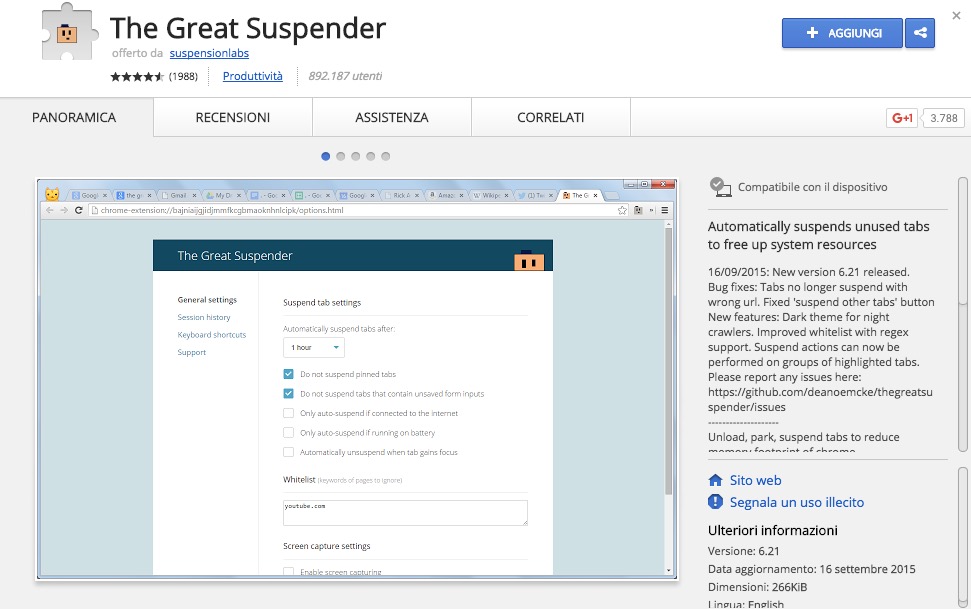Click the extension options screenshot preview

pos(355,380)
